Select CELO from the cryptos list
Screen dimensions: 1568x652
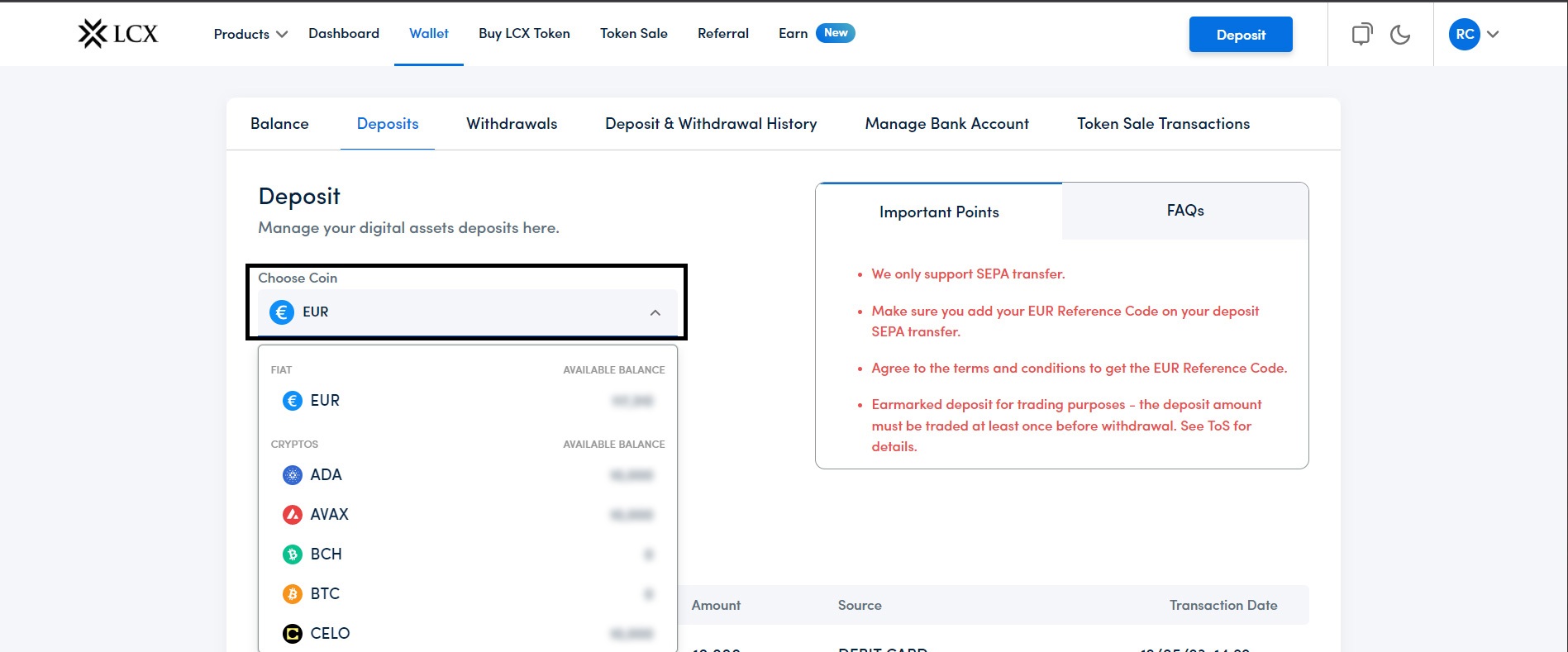(x=468, y=634)
